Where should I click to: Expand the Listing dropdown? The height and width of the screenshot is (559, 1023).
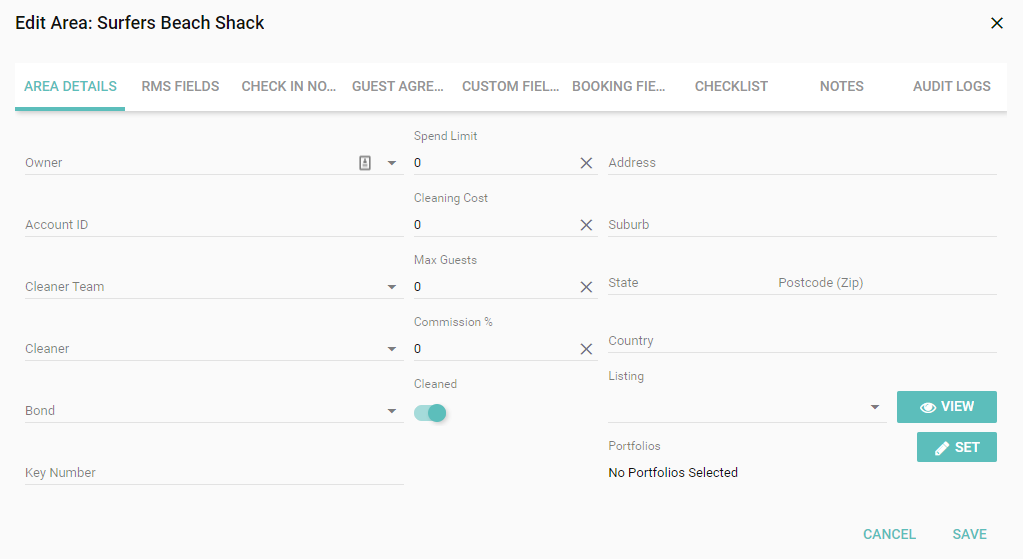[874, 407]
